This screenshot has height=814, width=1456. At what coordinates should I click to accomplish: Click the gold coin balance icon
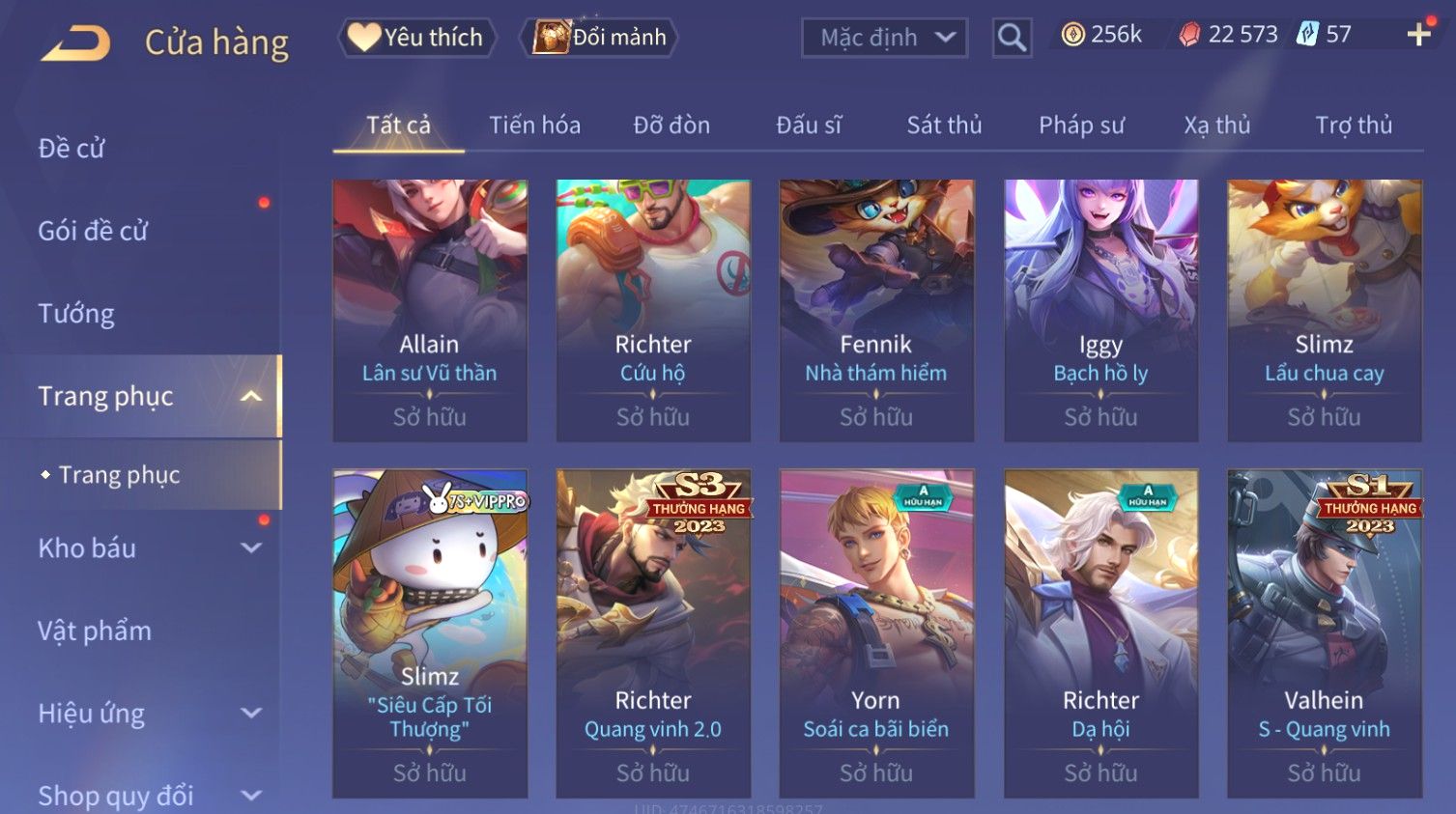[1072, 35]
